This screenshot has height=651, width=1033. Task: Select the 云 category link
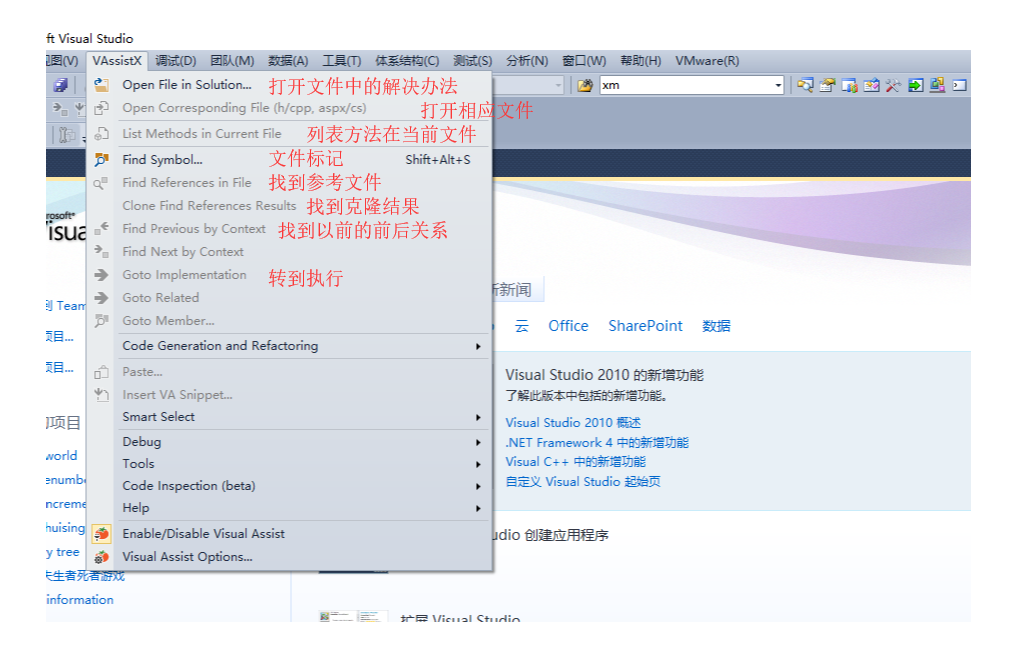click(522, 326)
